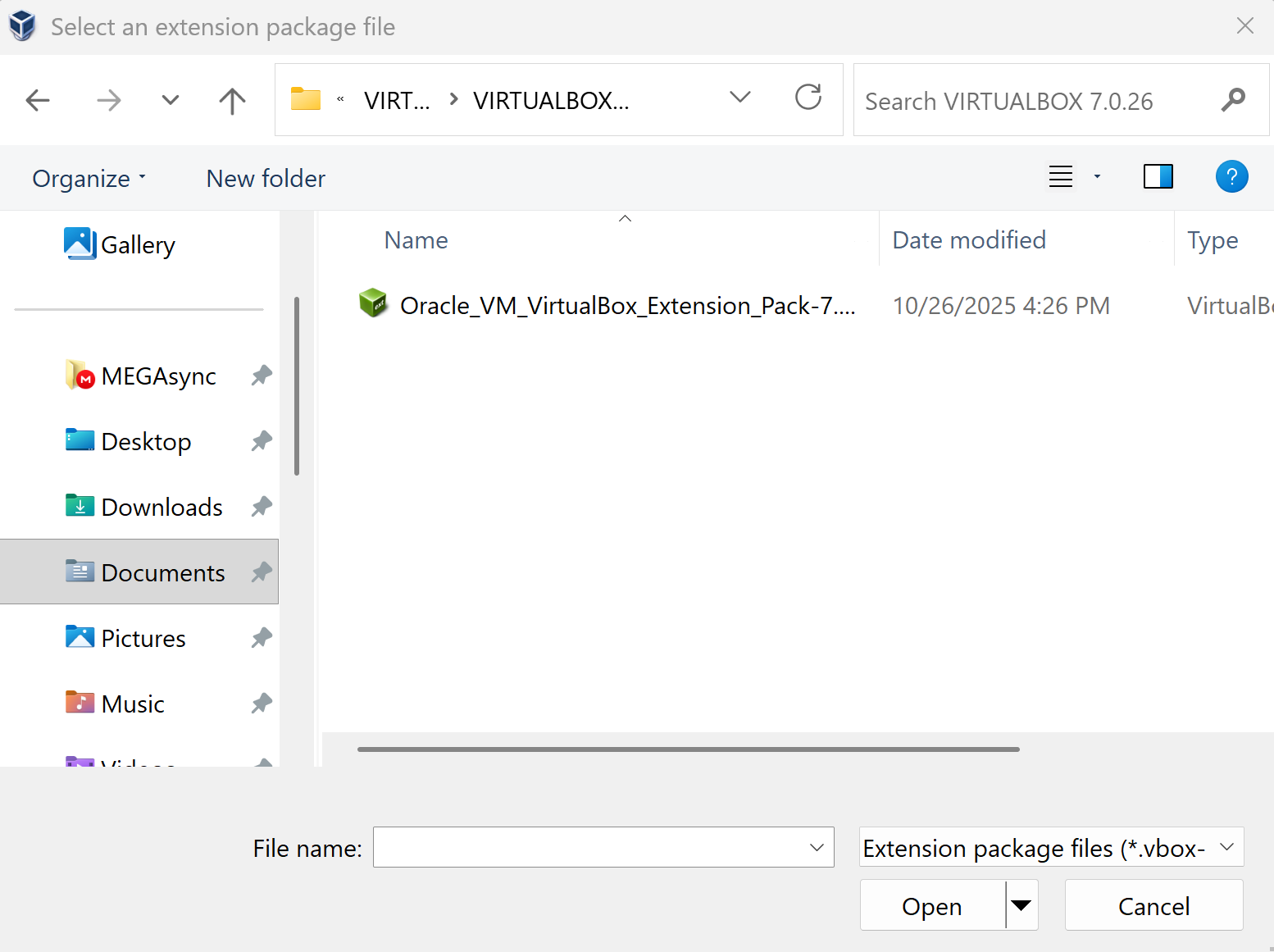This screenshot has height=952, width=1274.
Task: Select the VIRTUALBOX... breadcrumb segment
Action: tap(551, 101)
